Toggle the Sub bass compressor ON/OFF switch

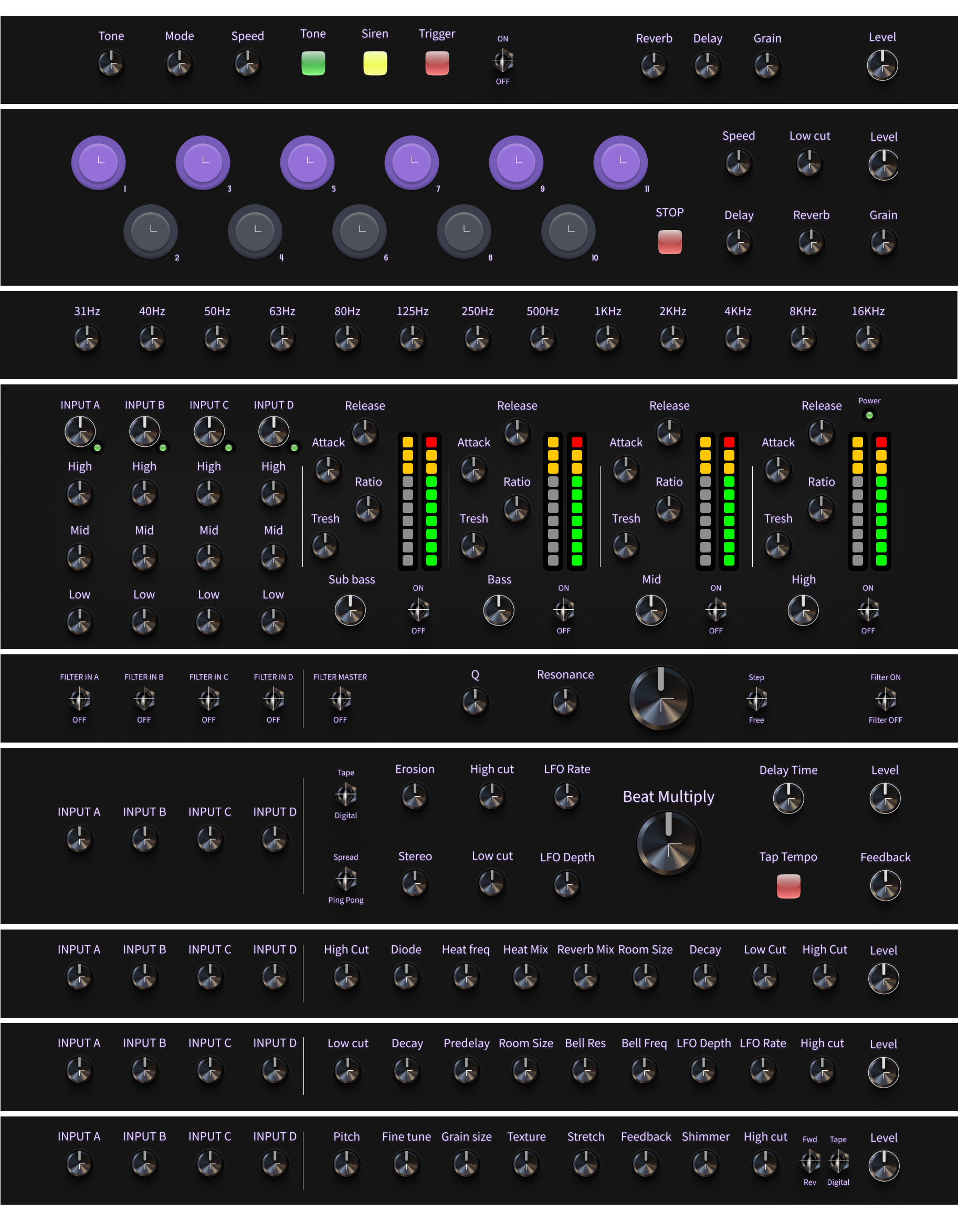(x=418, y=610)
